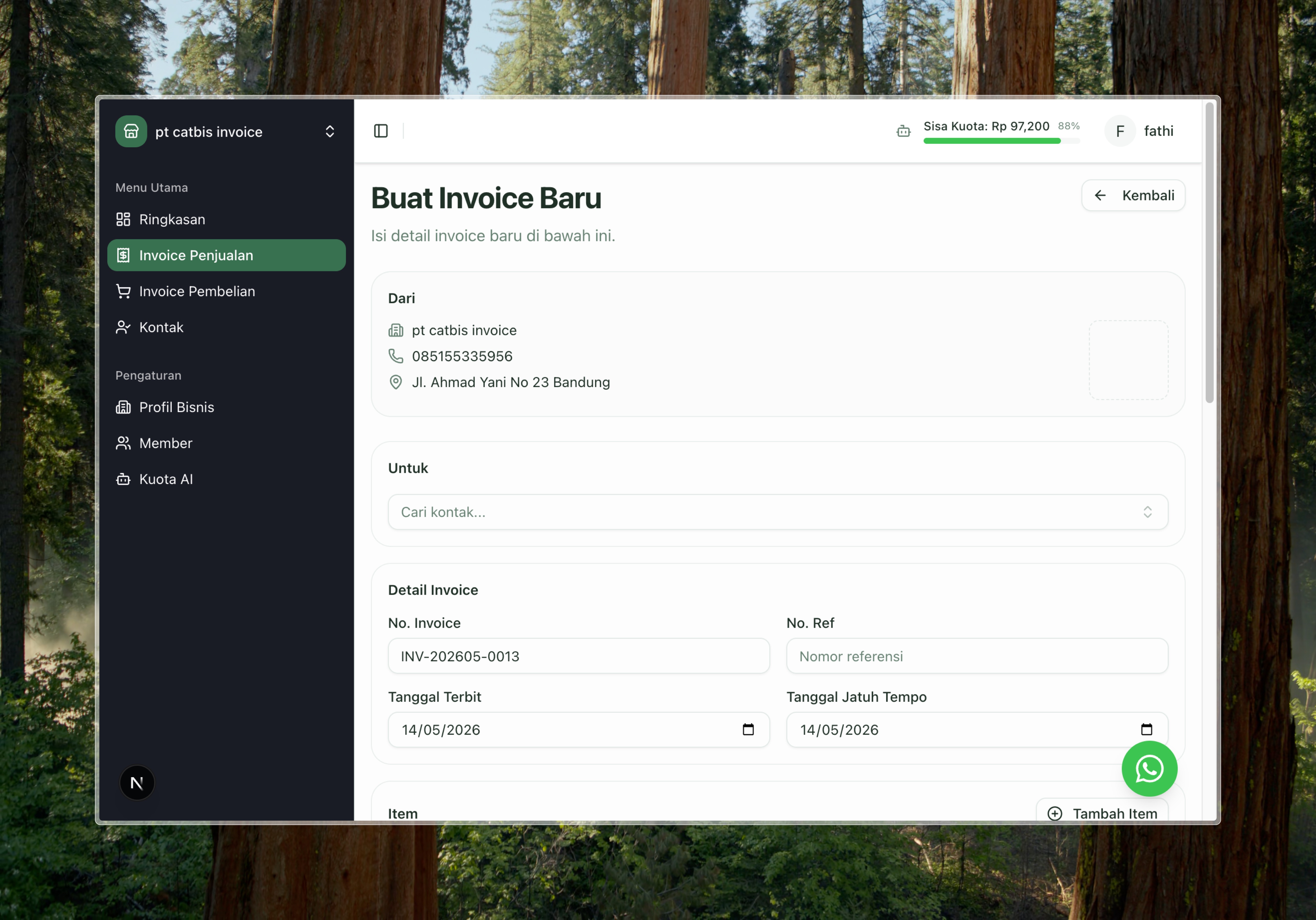This screenshot has height=920, width=1316.
Task: Click the Sisa Kuota progress bar
Action: pyautogui.click(x=1001, y=141)
